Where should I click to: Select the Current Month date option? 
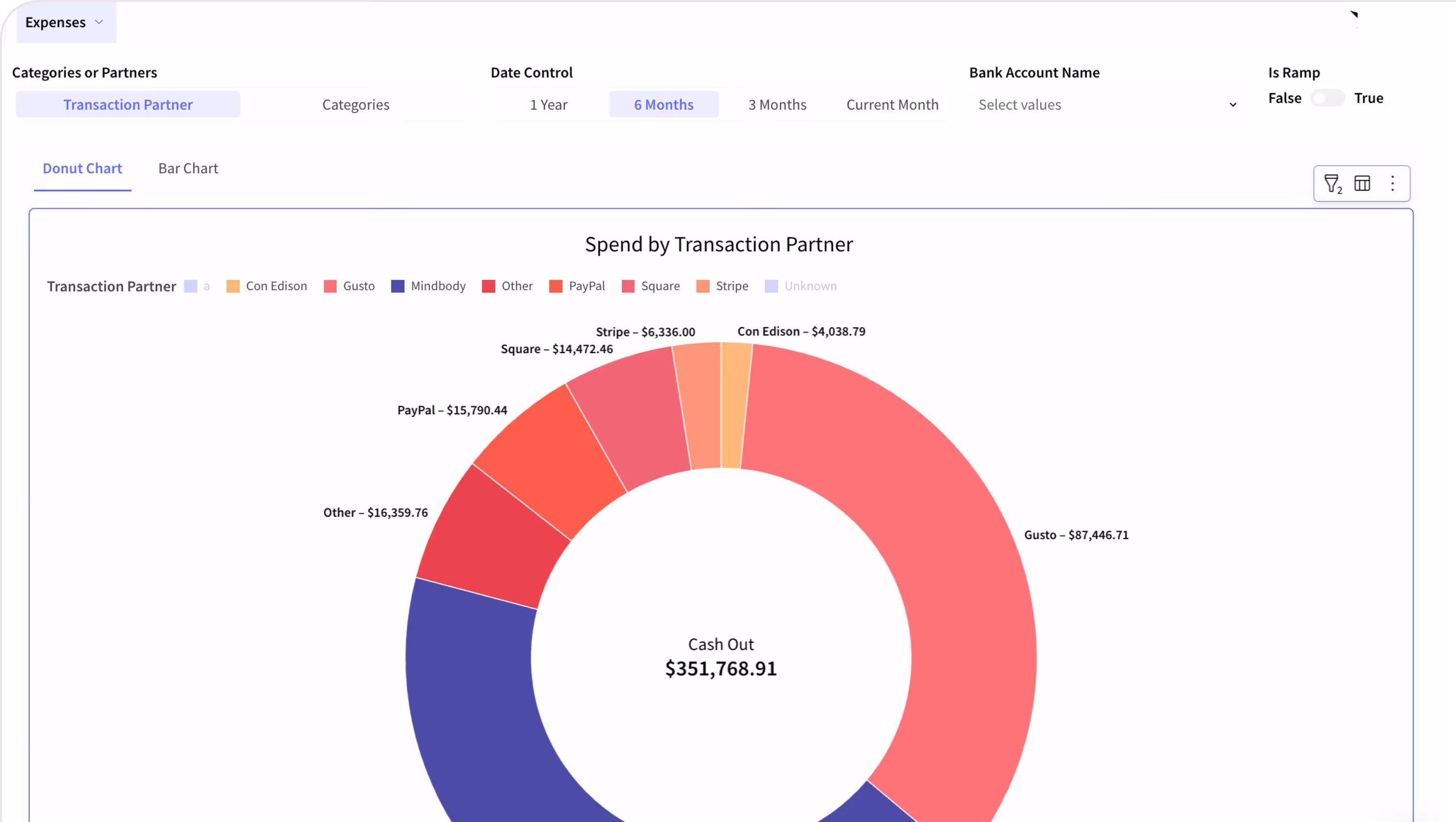(x=892, y=105)
